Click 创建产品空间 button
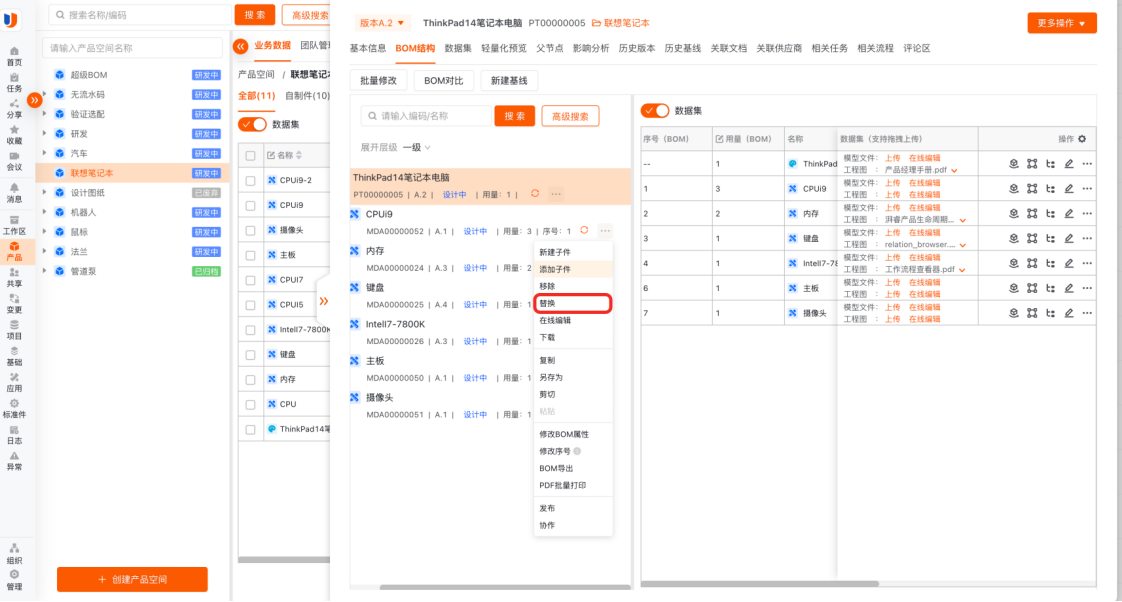The image size is (1122, 602). click(x=132, y=579)
